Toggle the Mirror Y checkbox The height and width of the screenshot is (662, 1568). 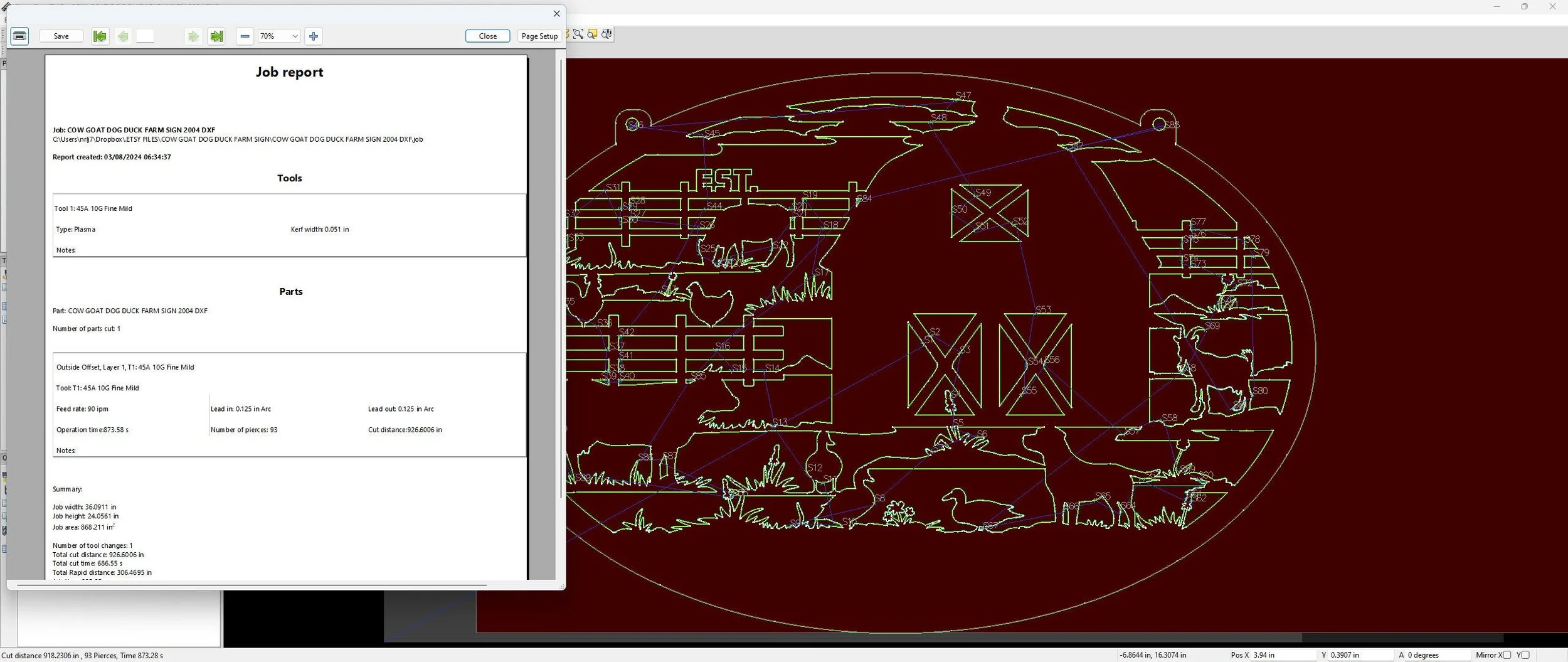coord(1525,655)
